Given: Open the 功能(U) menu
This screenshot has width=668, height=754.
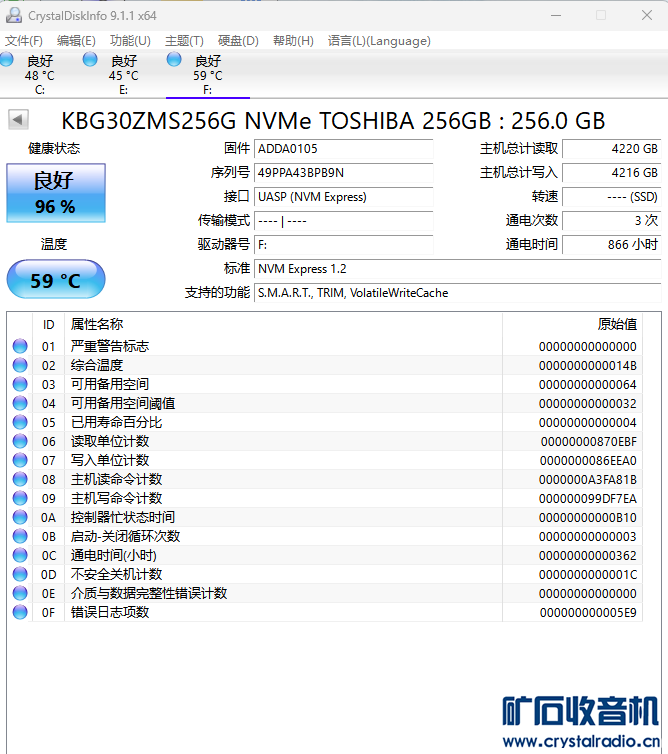Looking at the screenshot, I should 130,41.
